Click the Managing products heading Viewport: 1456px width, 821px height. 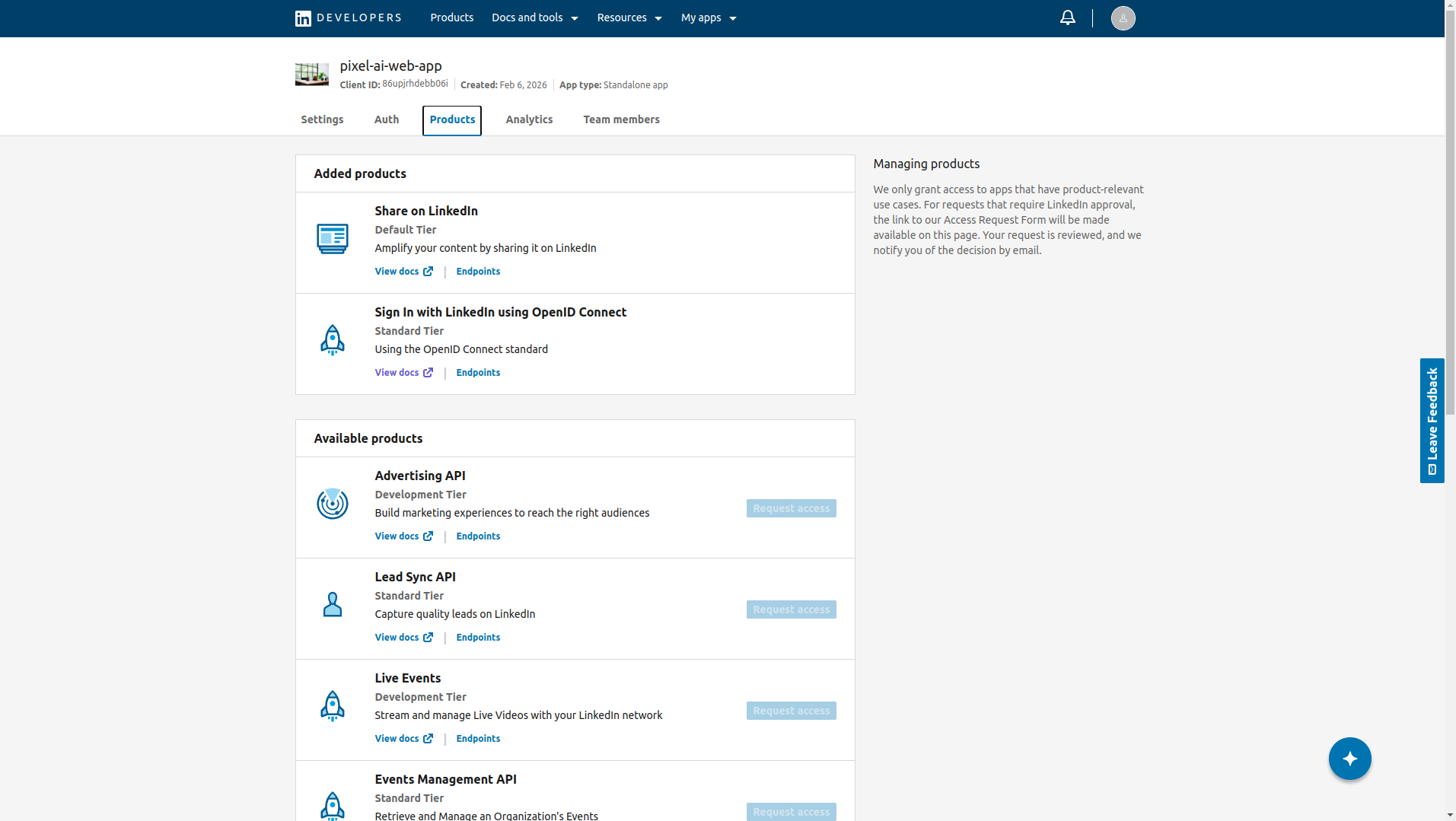[x=926, y=164]
